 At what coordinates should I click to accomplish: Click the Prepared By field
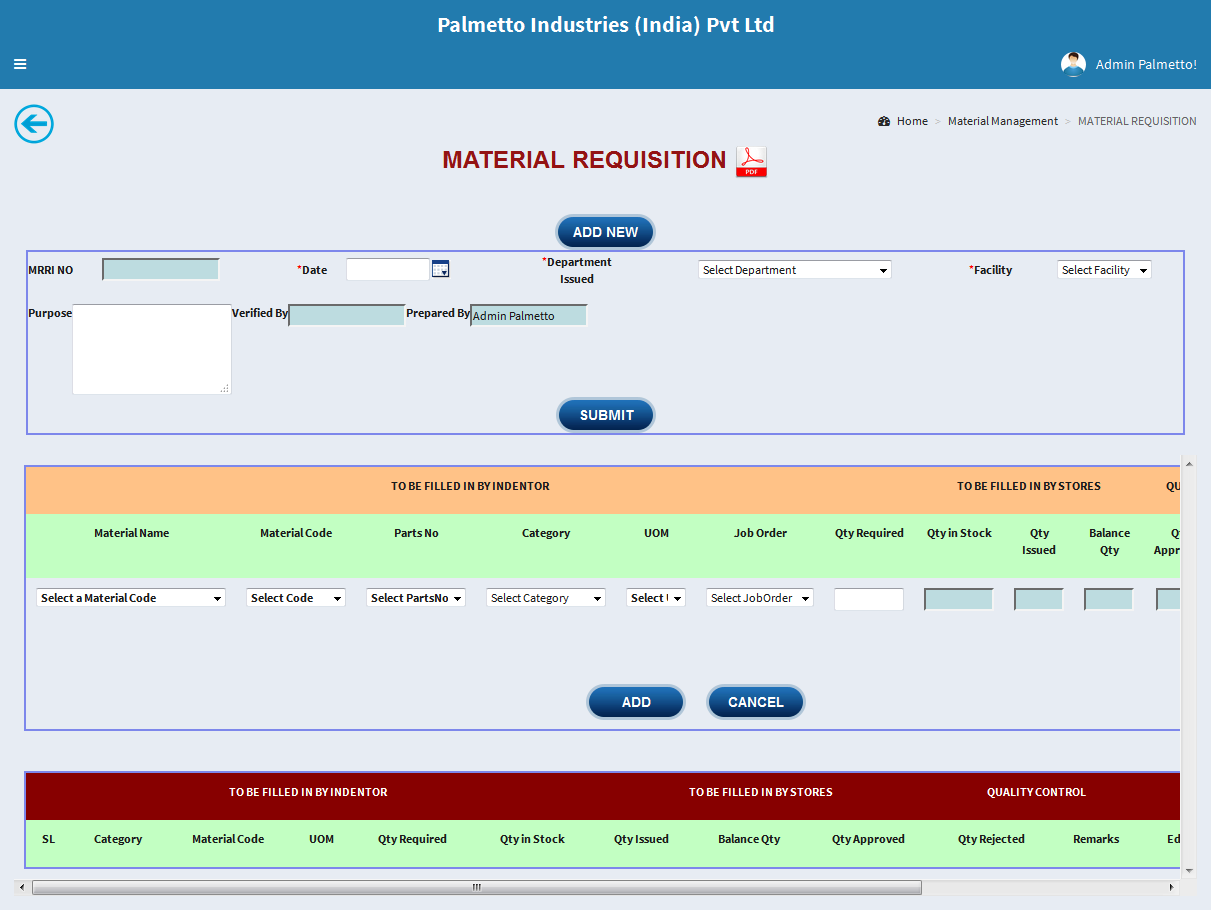(x=529, y=315)
